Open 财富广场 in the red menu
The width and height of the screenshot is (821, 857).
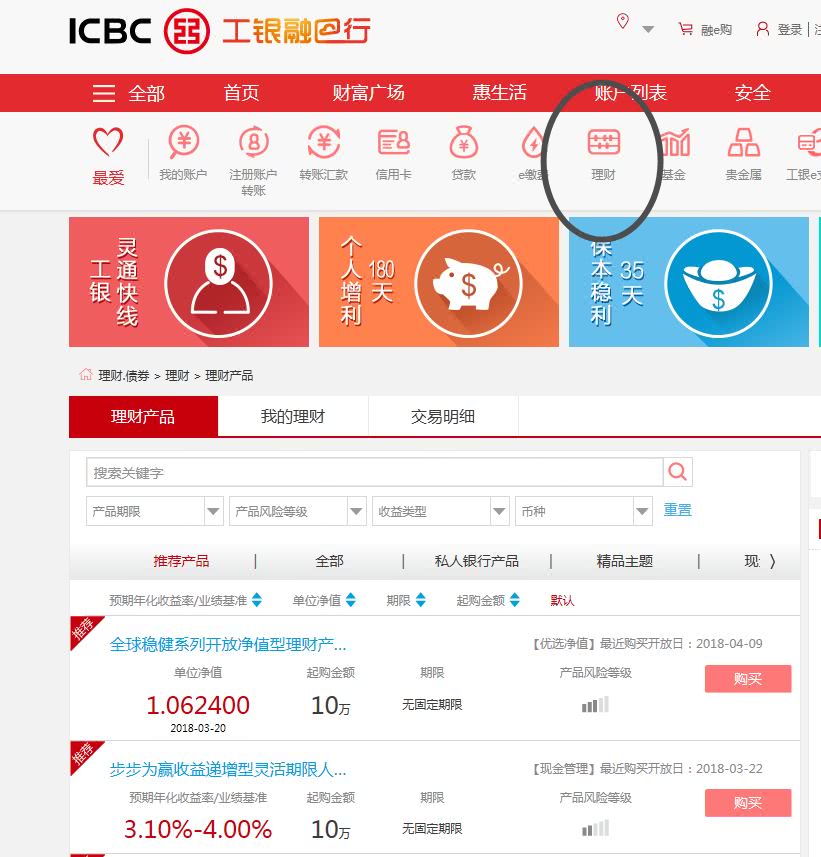pyautogui.click(x=368, y=93)
